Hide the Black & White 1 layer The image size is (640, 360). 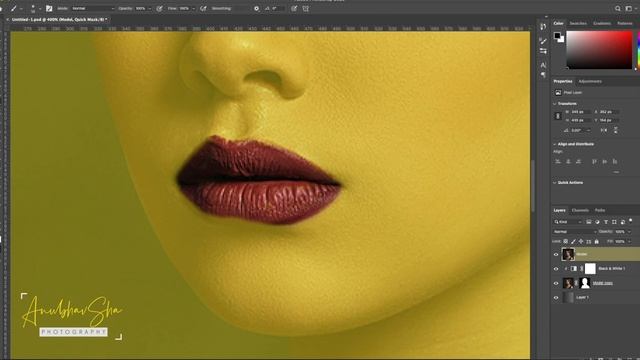pos(556,269)
